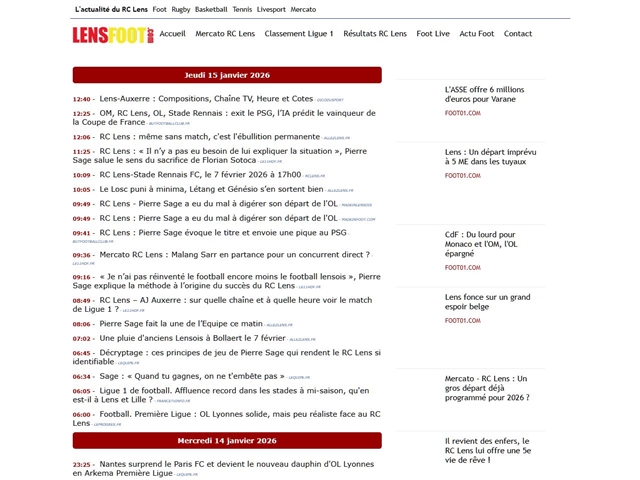Open sidebar 'Lens fonce sur un grand espoir belge'

(487, 302)
